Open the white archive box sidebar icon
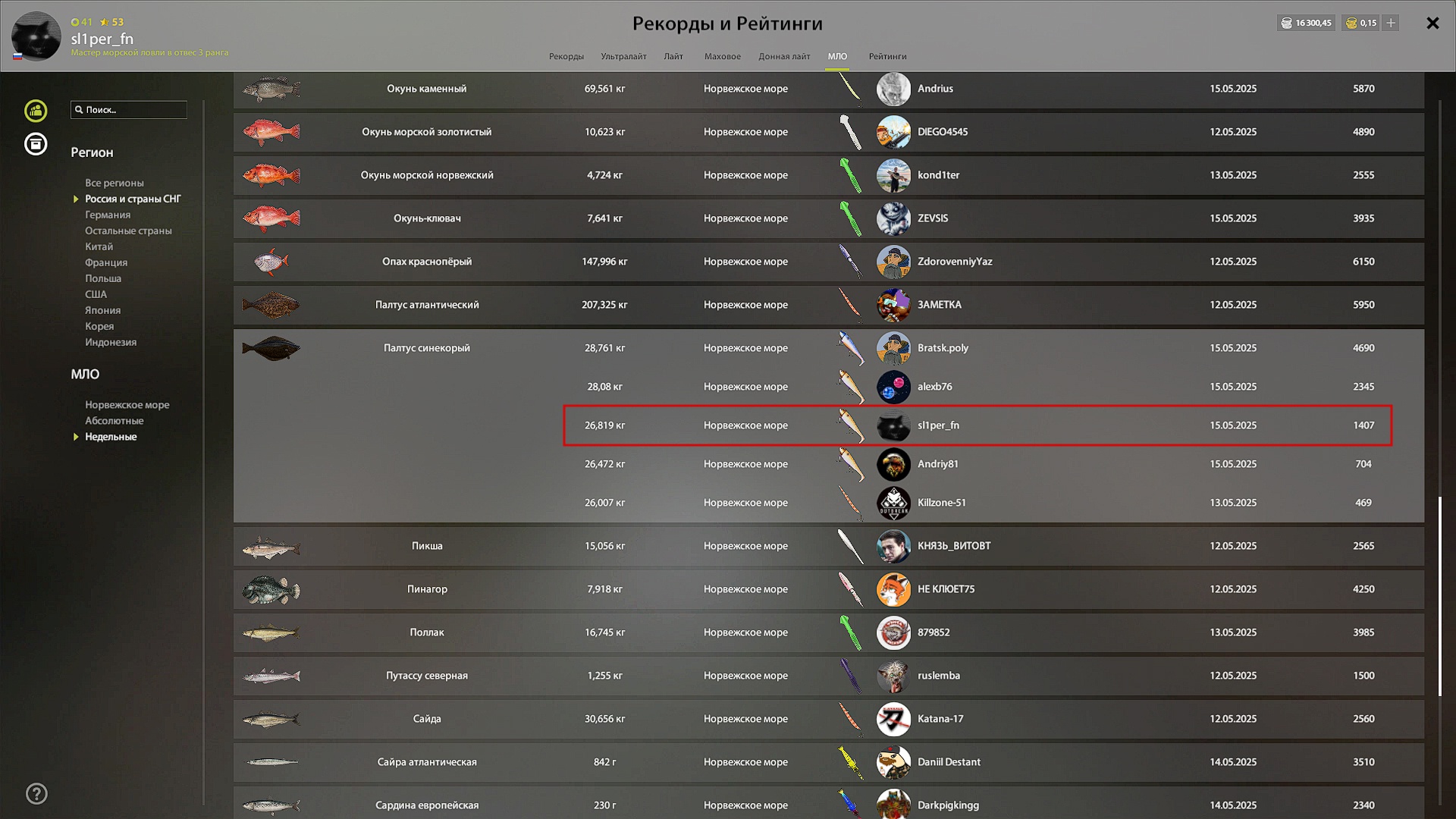The width and height of the screenshot is (1456, 819). click(36, 144)
